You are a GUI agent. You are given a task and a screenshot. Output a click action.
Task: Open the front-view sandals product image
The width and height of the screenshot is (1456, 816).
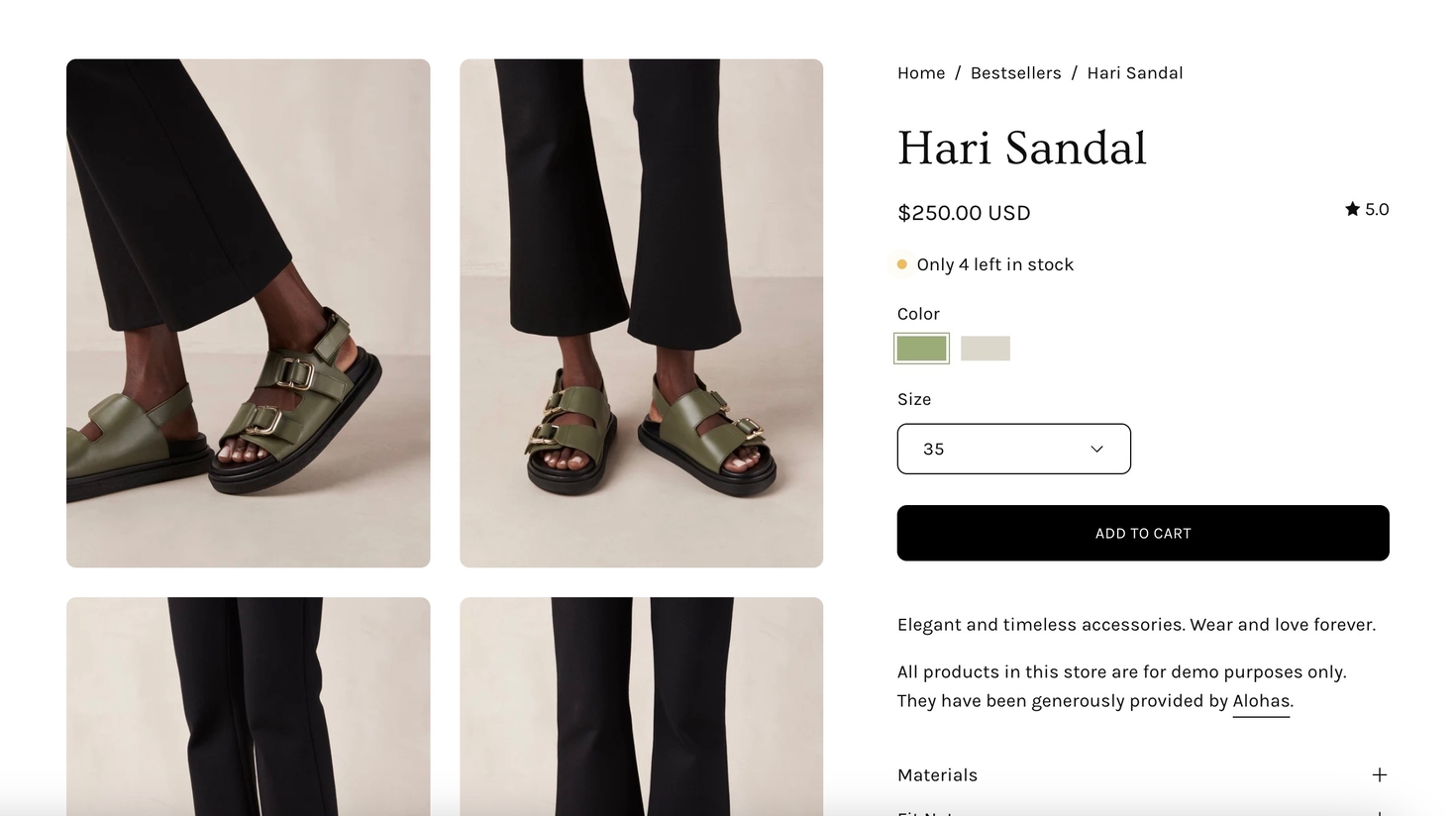click(641, 313)
